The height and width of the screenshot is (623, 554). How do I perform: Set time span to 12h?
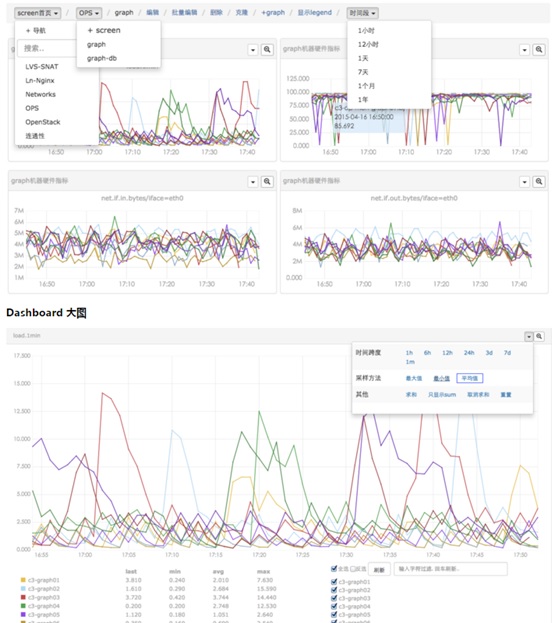(447, 353)
